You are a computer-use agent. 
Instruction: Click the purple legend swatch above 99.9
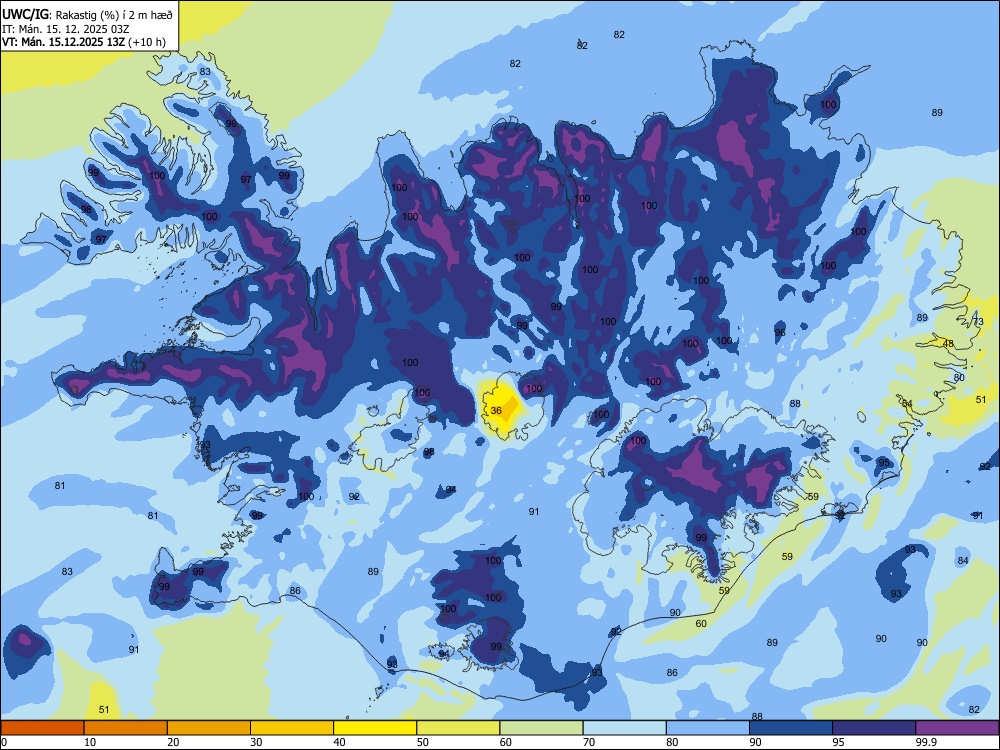coord(957,728)
